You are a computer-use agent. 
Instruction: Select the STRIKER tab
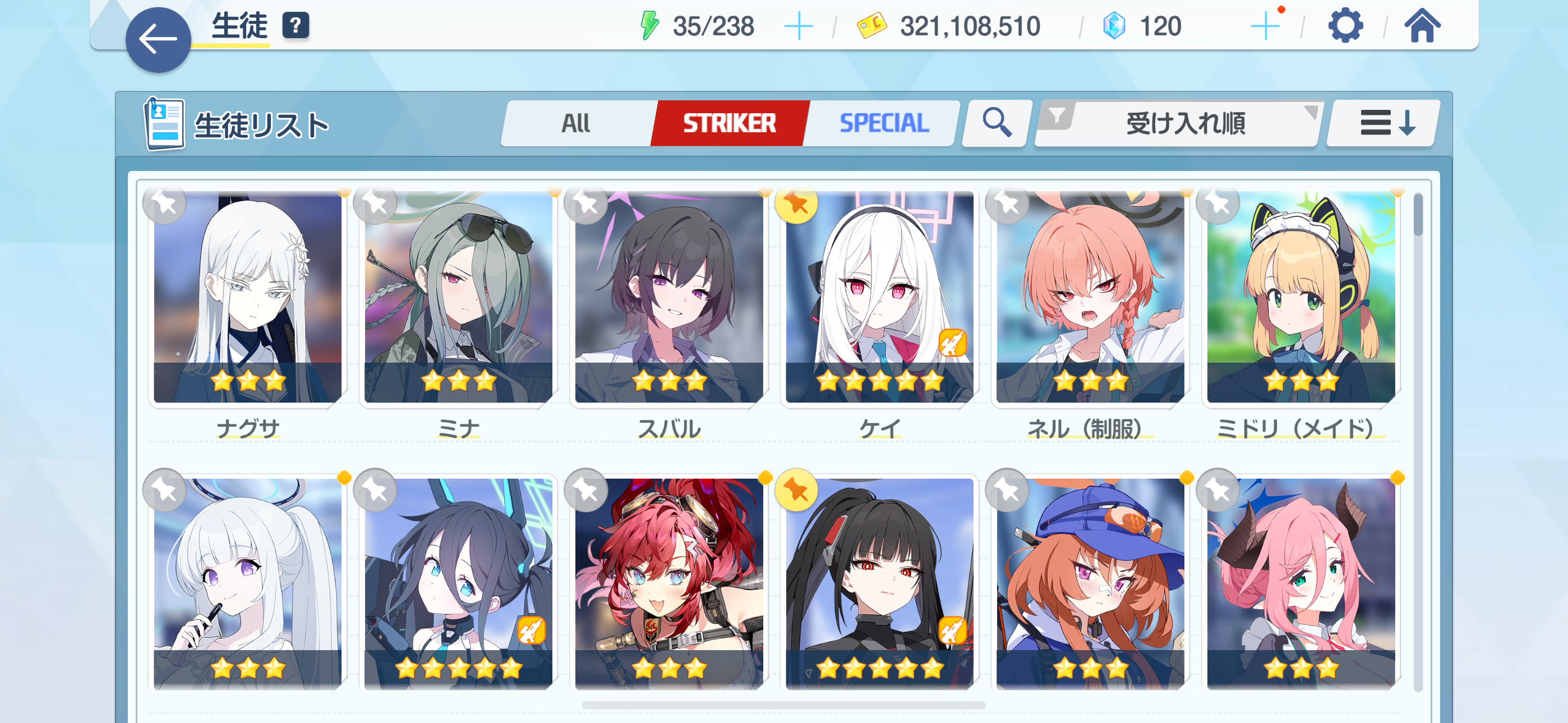coord(729,123)
